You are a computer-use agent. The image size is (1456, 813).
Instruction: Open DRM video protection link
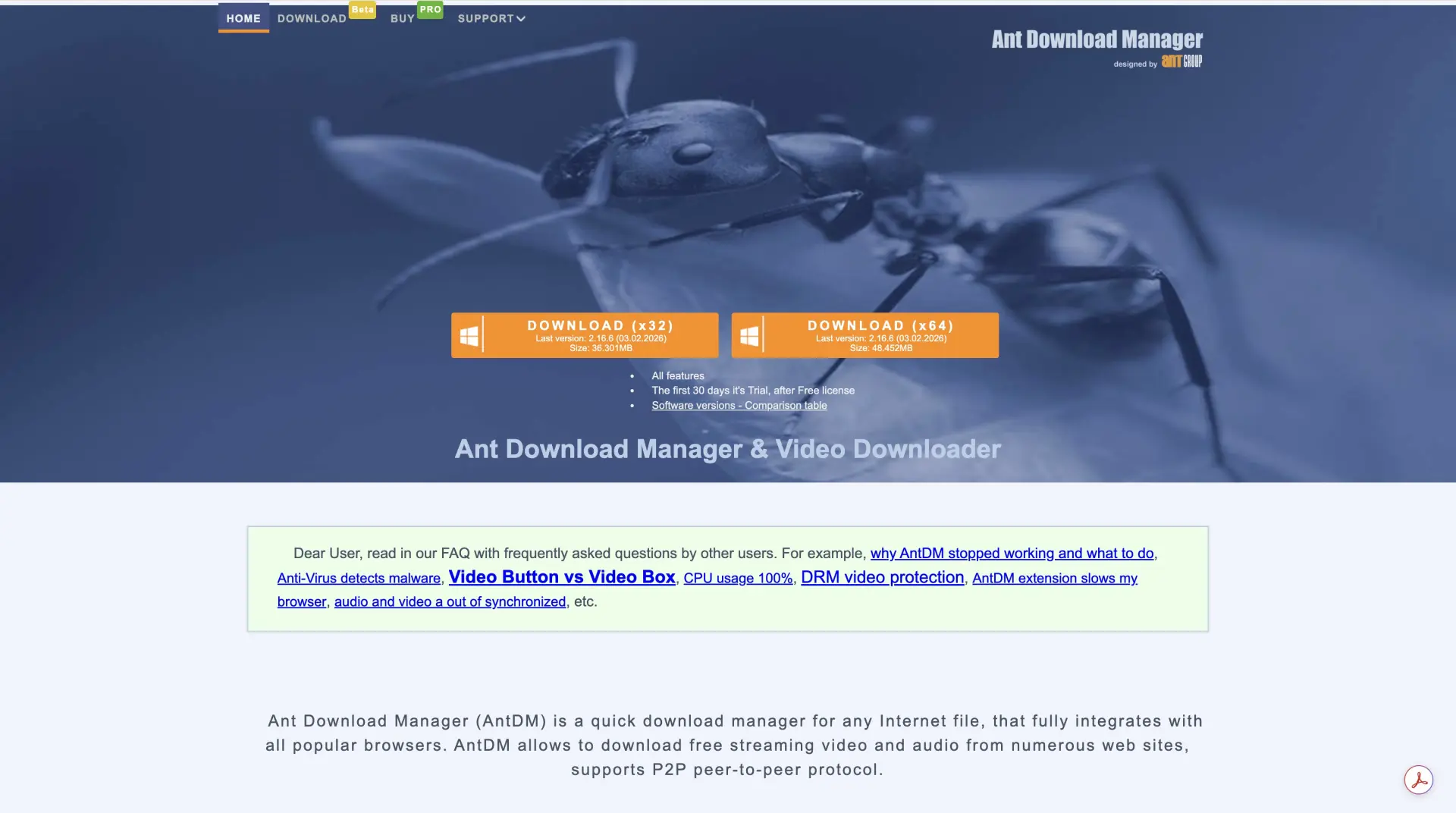point(883,577)
